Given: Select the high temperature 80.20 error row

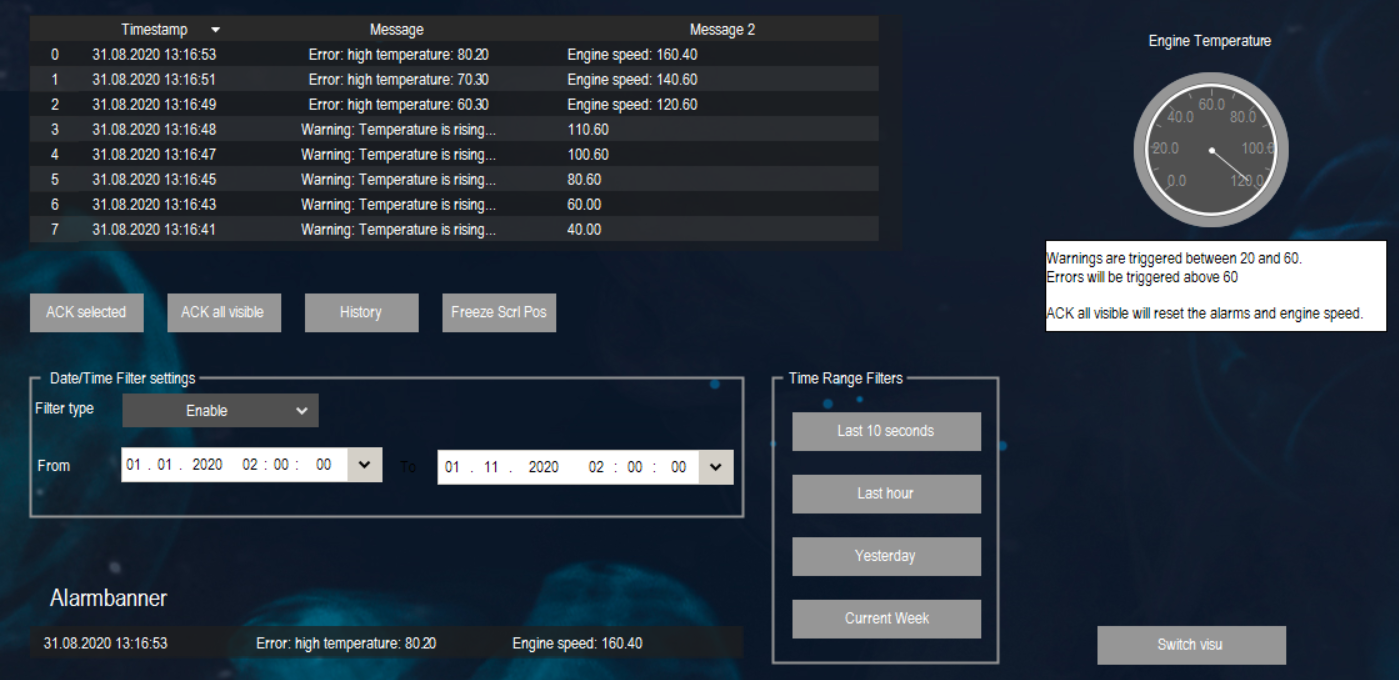Looking at the screenshot, I should pyautogui.click(x=400, y=54).
